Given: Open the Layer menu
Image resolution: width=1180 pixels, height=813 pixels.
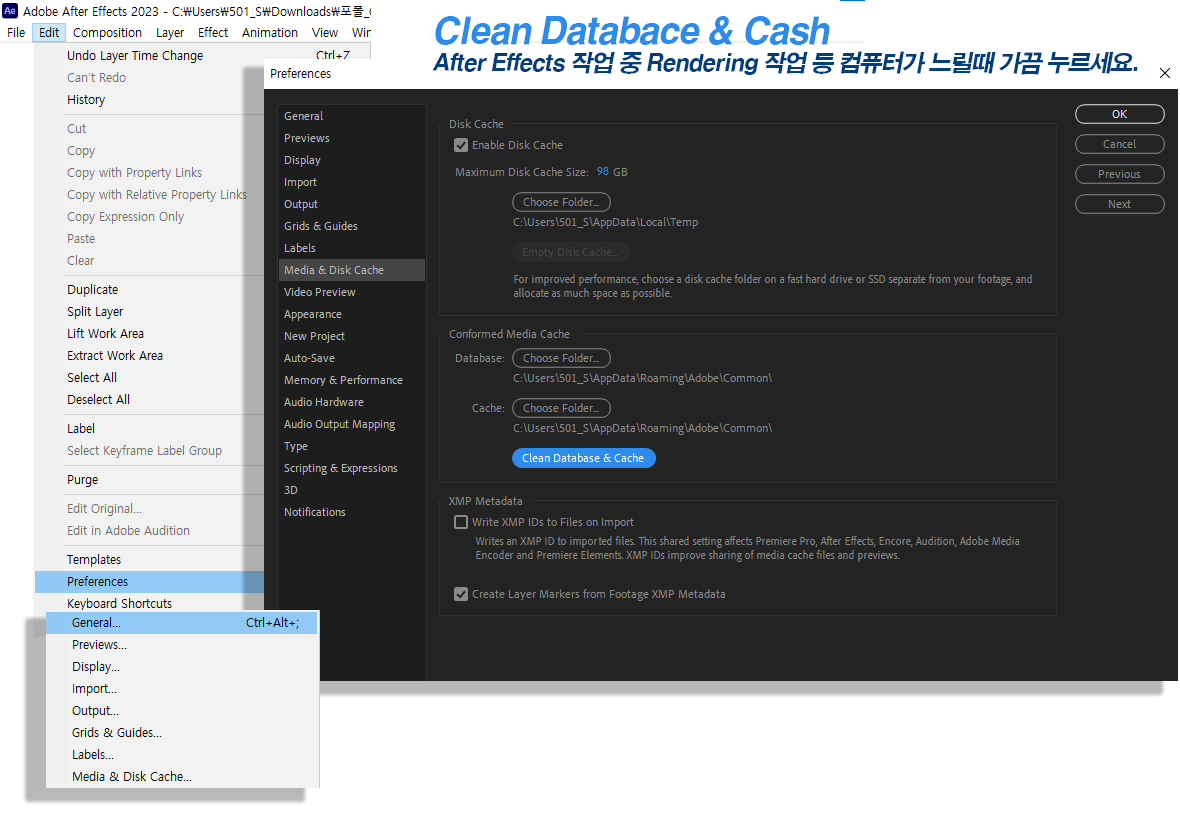Looking at the screenshot, I should [x=170, y=32].
